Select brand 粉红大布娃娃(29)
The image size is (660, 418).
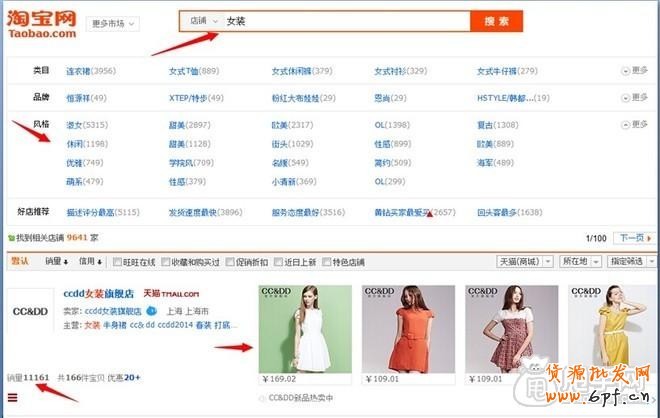click(303, 98)
